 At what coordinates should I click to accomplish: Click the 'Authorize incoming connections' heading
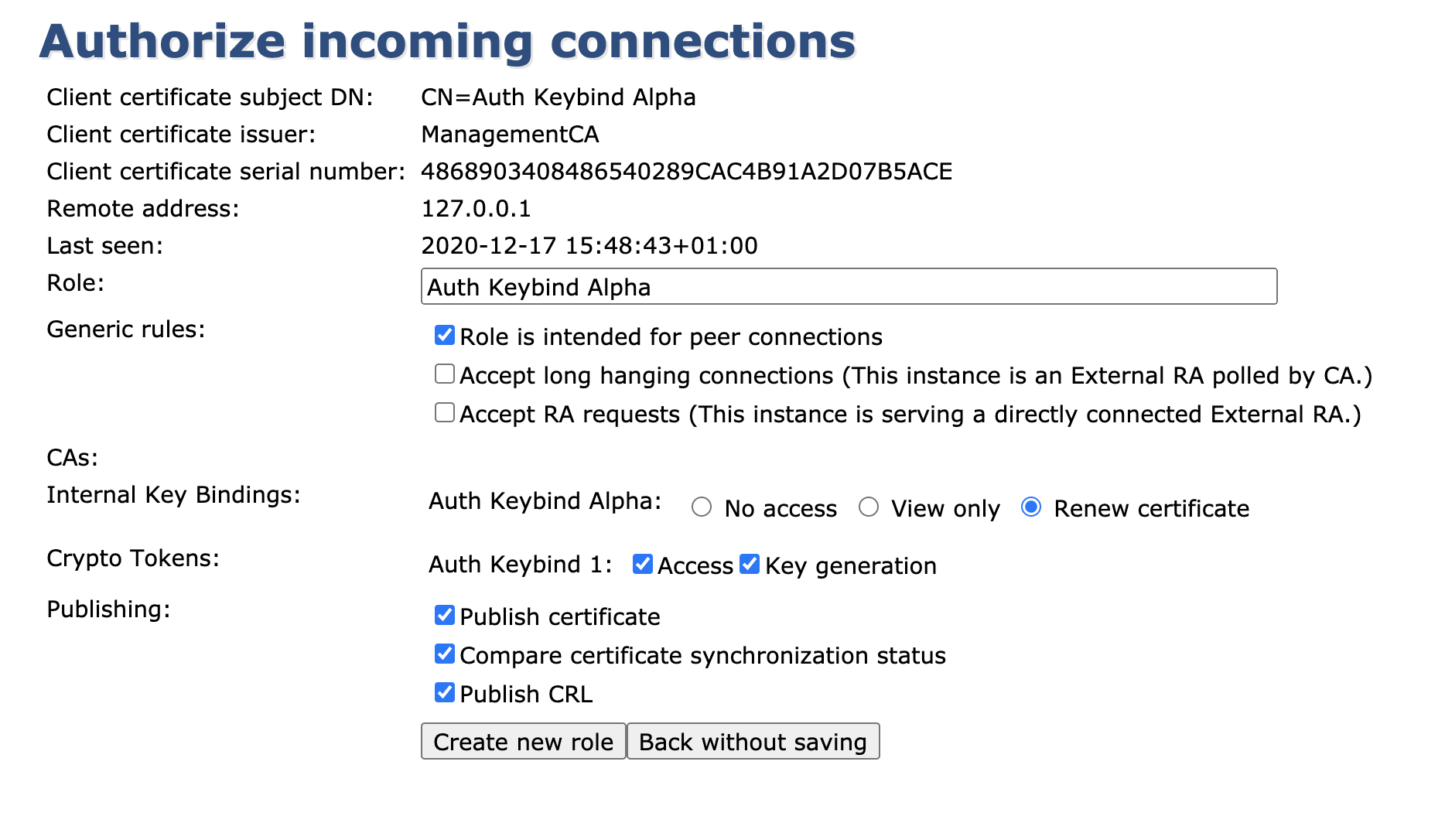point(447,42)
